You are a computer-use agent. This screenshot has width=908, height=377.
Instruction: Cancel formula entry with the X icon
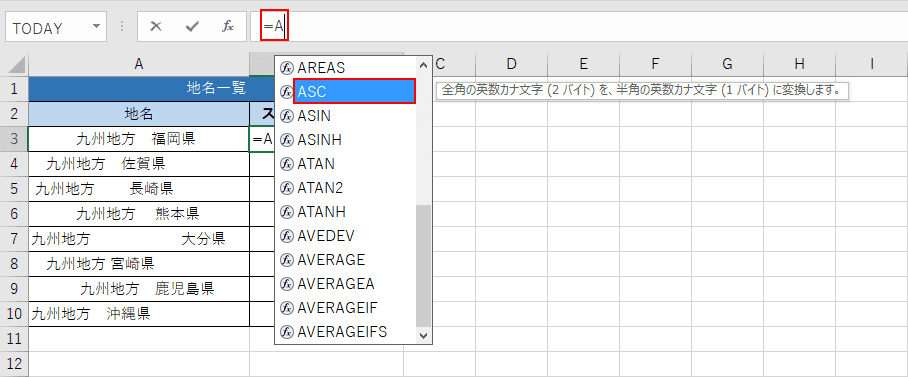156,27
